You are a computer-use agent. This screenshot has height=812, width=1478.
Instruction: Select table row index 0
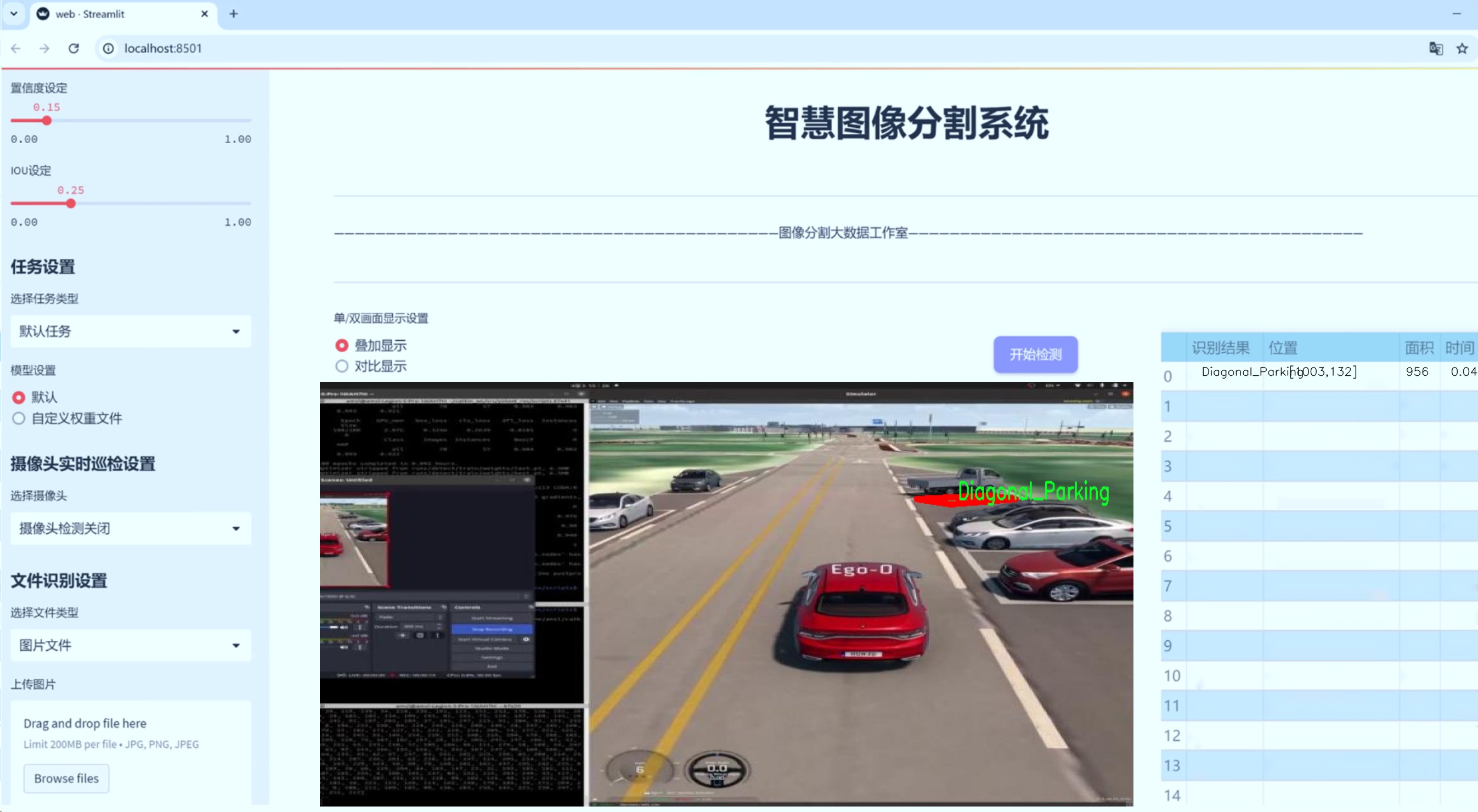click(x=1167, y=376)
